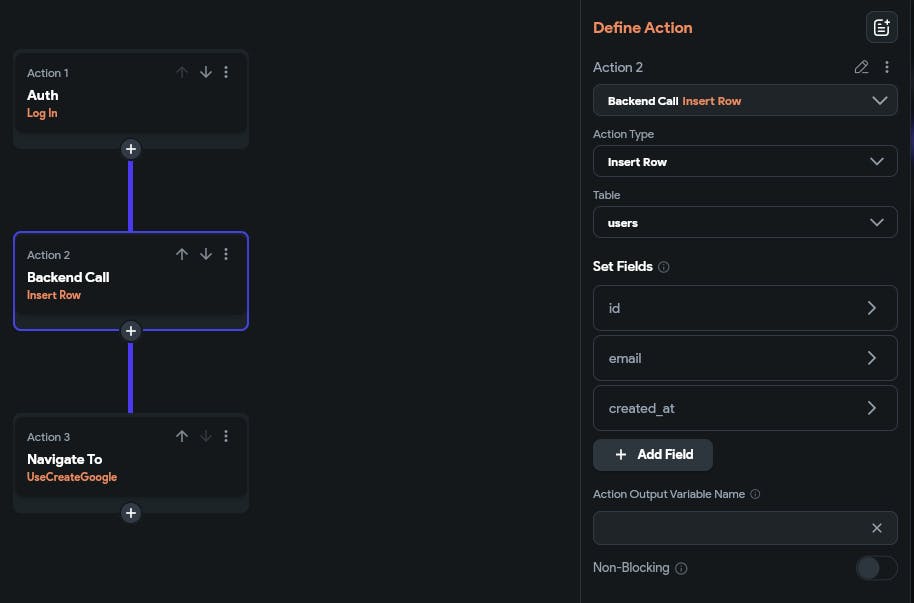Add action with plus below Auth card
The image size is (914, 603).
(131, 149)
